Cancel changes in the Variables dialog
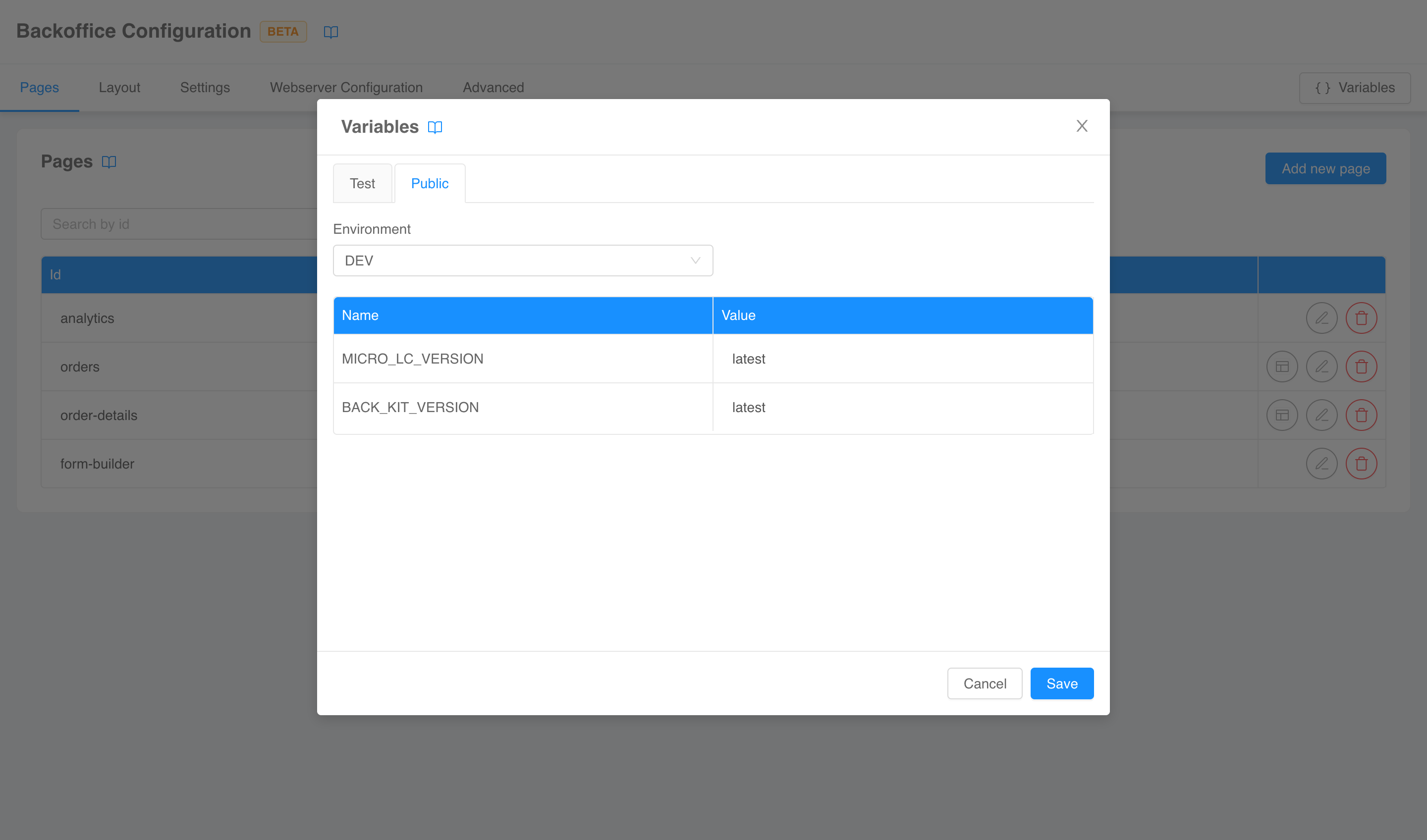Image resolution: width=1427 pixels, height=840 pixels. 985,683
